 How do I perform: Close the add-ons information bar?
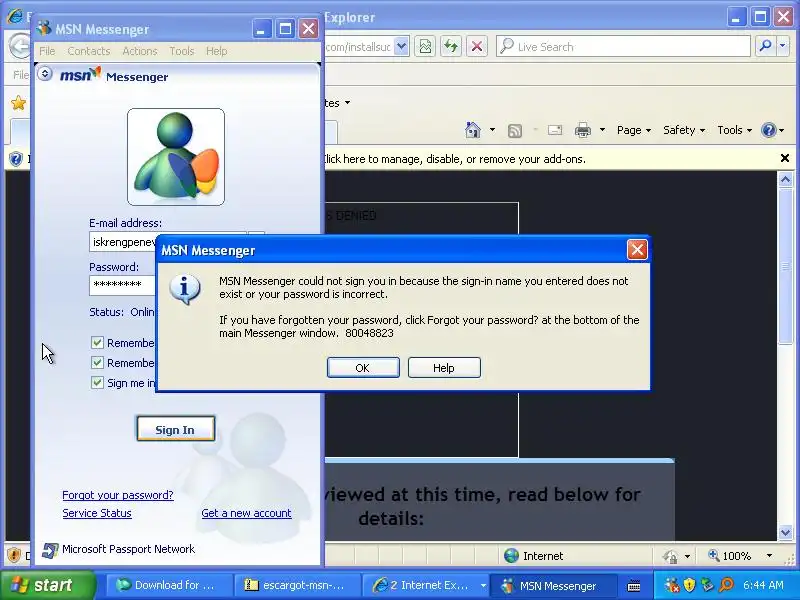785,158
